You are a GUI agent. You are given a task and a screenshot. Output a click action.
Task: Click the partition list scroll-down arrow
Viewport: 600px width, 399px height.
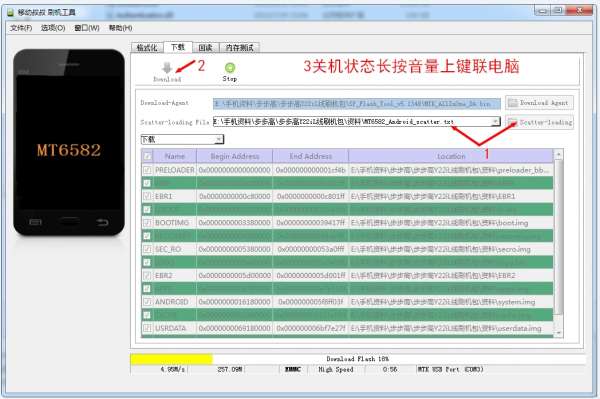coord(558,333)
